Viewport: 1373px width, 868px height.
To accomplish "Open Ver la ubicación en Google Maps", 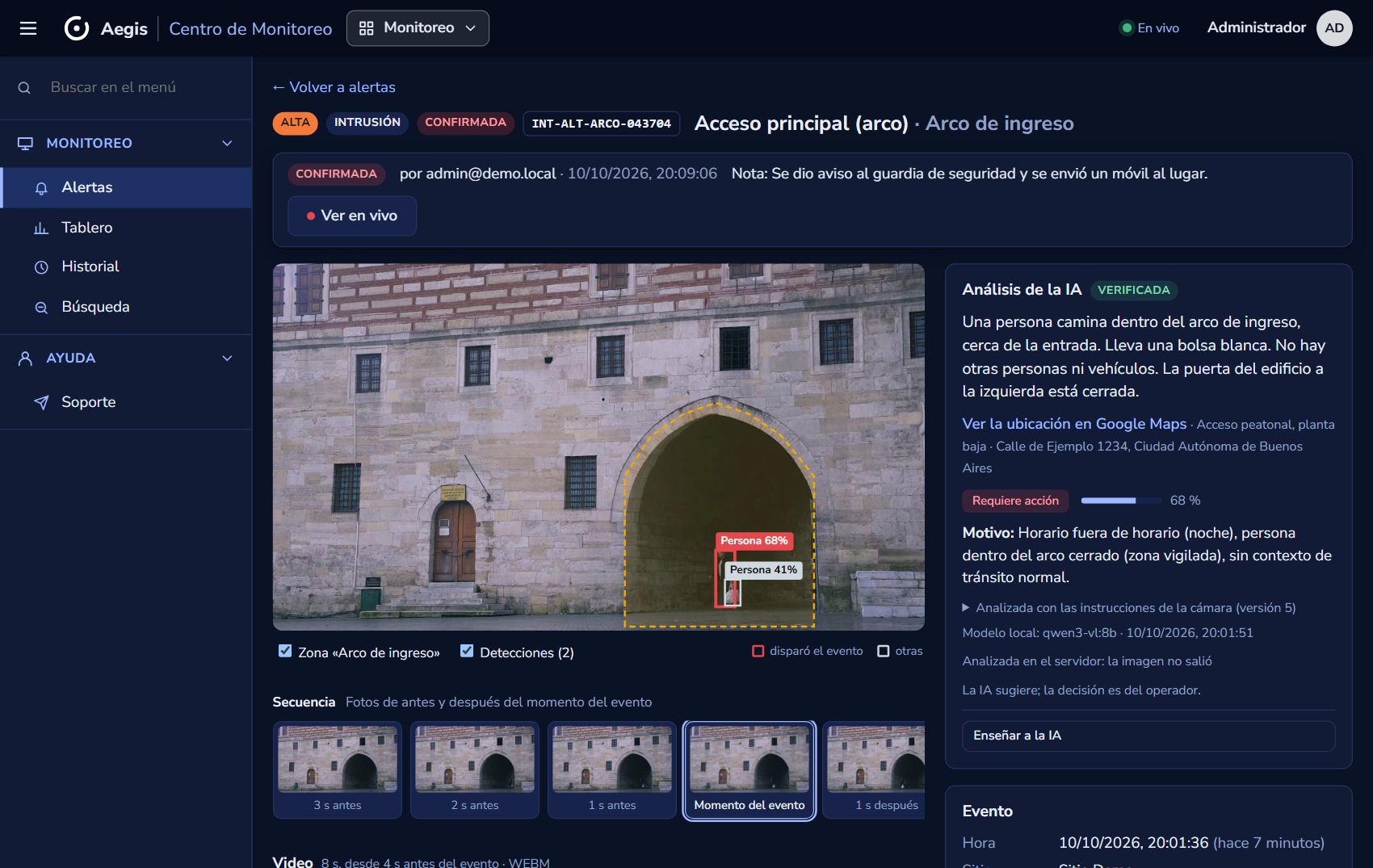I will 1074,424.
